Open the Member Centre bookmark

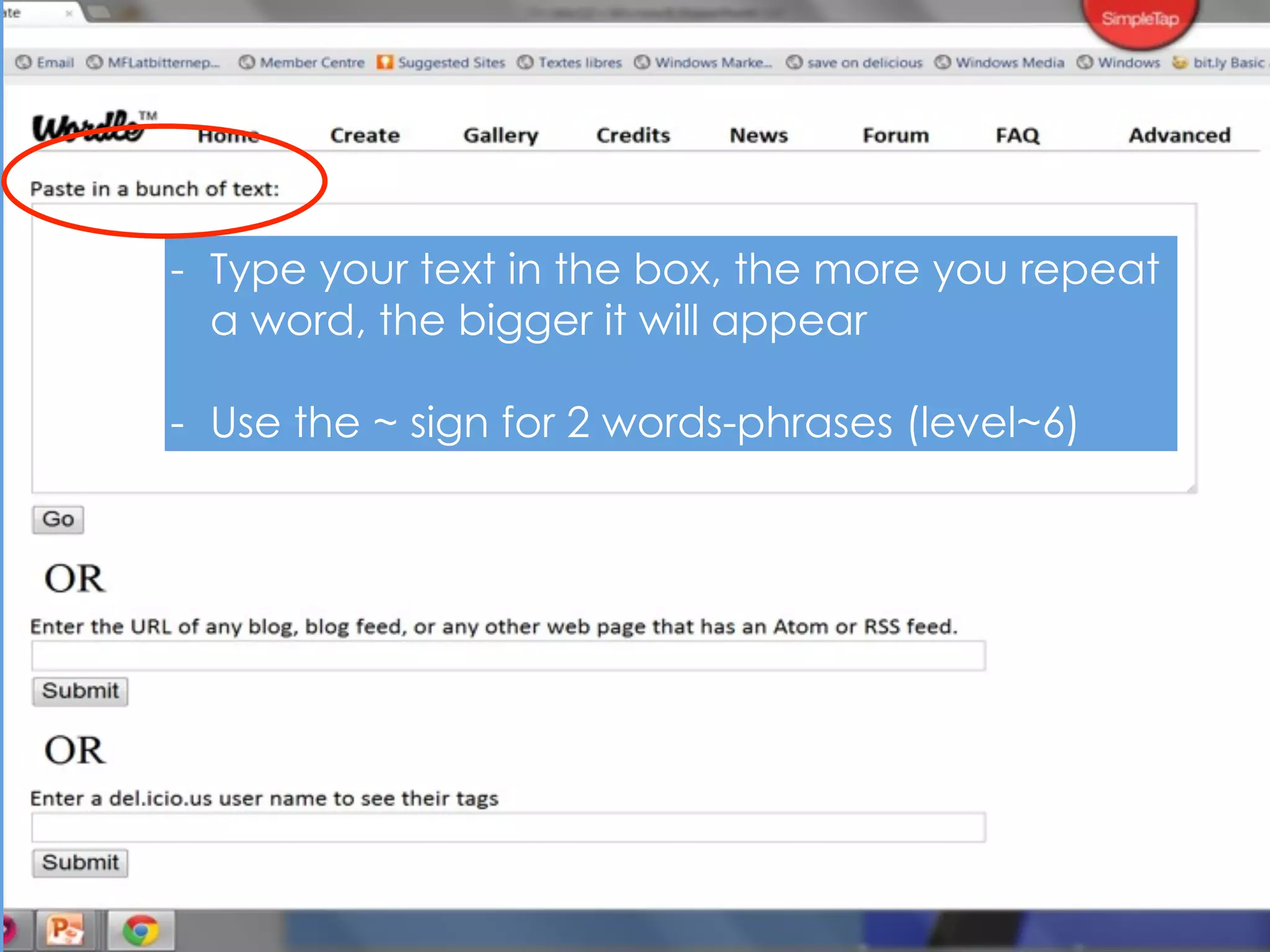(x=302, y=63)
